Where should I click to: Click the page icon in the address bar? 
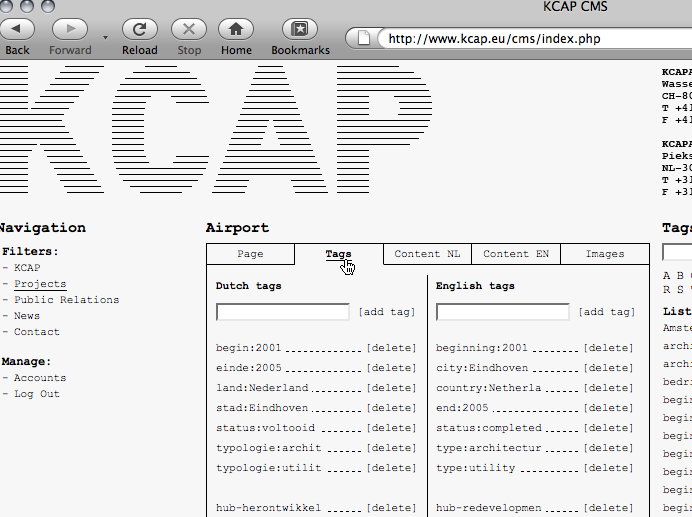tap(365, 39)
